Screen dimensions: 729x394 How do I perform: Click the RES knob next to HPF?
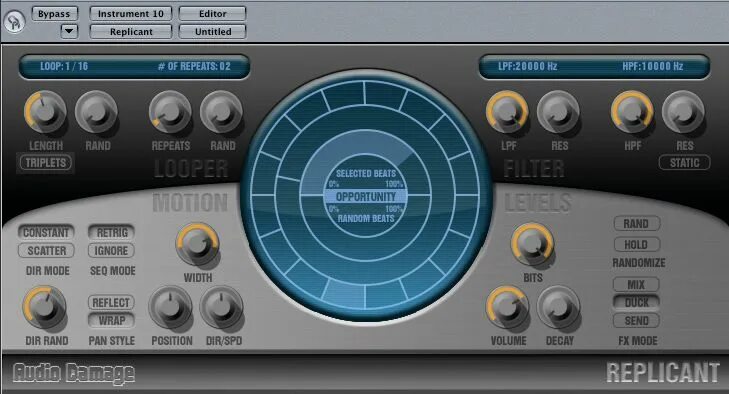(x=683, y=112)
